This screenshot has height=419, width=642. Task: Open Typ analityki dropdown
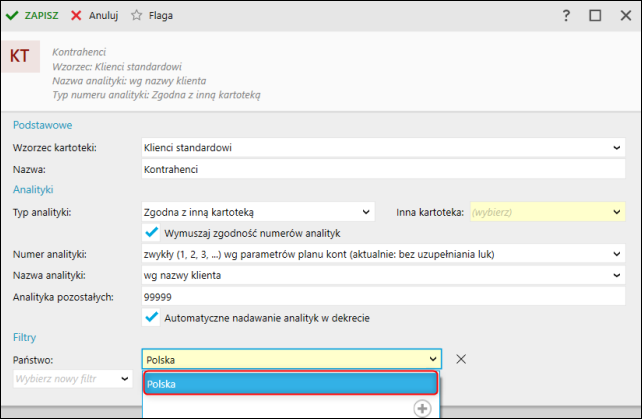pyautogui.click(x=367, y=212)
